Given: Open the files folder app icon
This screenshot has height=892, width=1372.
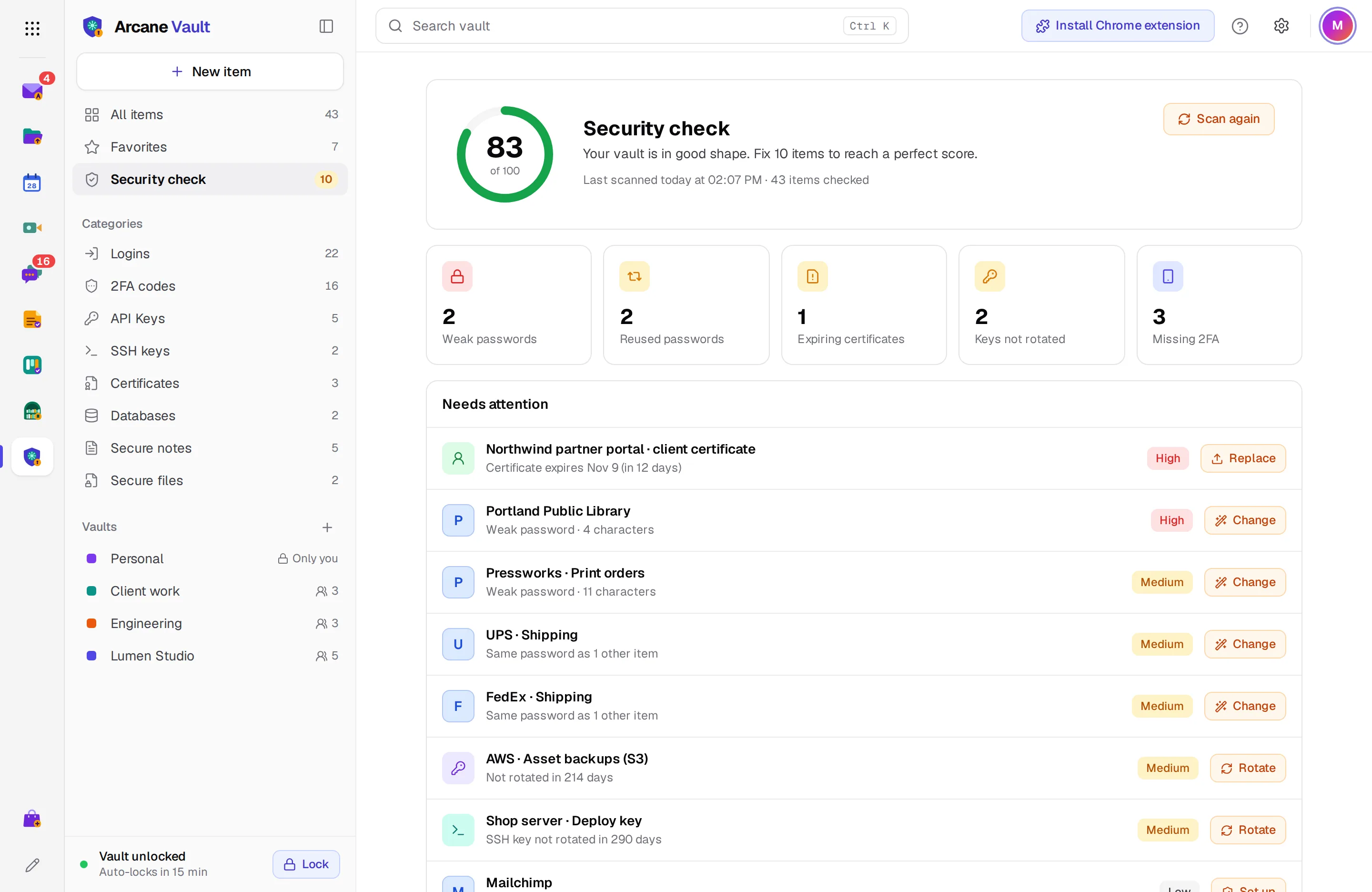Looking at the screenshot, I should (32, 137).
